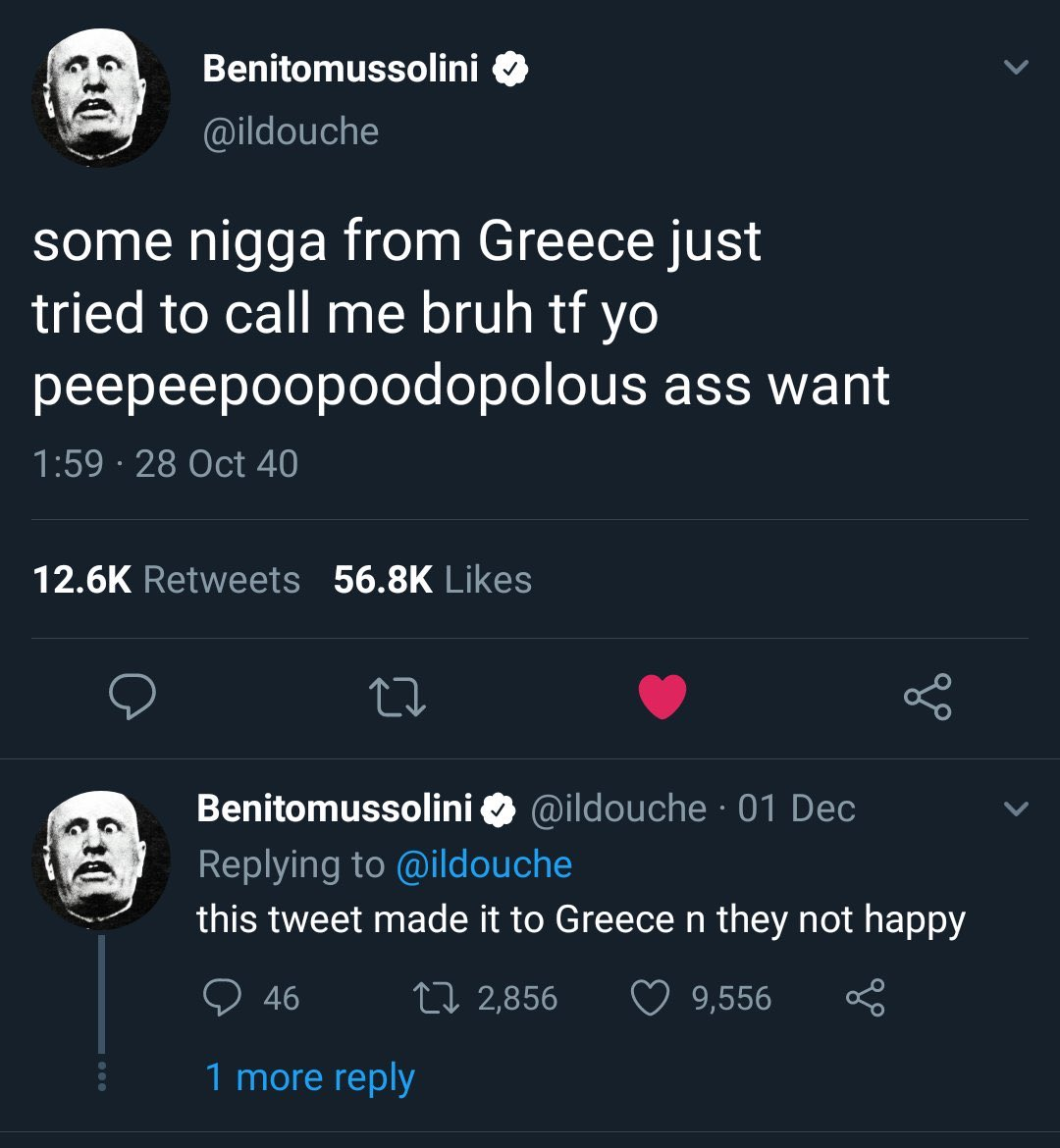Open the '1 more reply' link
Viewport: 1060px width, 1148px height.
[x=310, y=1077]
